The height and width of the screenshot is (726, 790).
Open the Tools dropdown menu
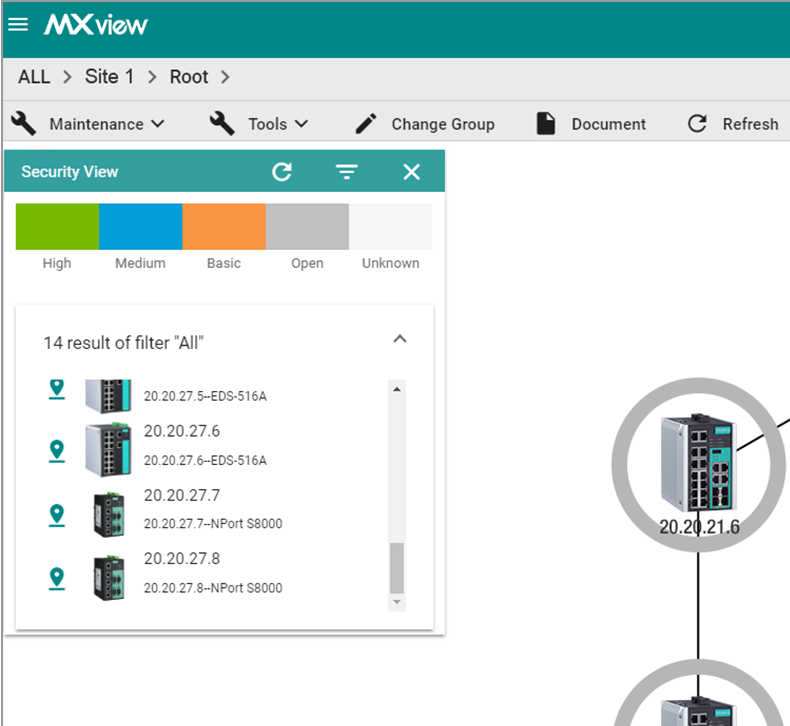pyautogui.click(x=259, y=124)
